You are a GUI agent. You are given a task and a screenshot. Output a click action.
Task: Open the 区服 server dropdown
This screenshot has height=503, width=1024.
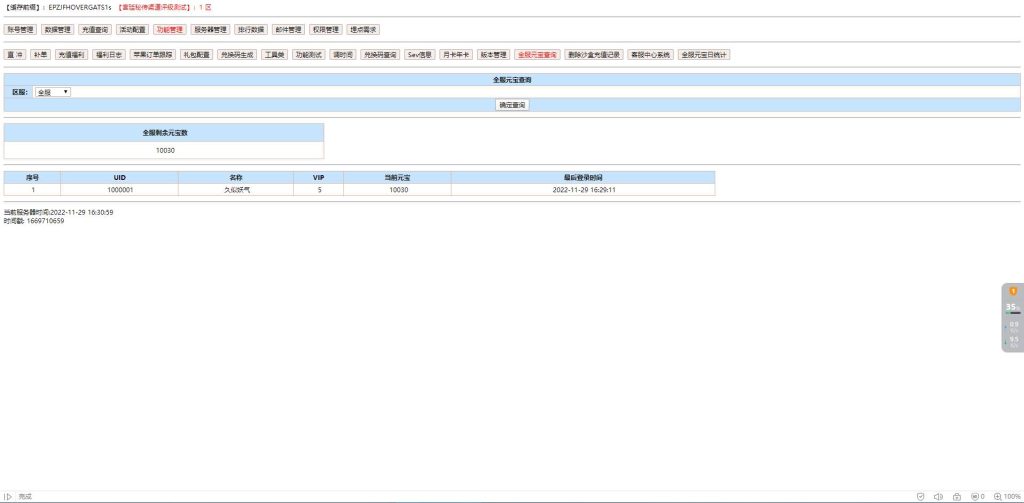tap(52, 92)
